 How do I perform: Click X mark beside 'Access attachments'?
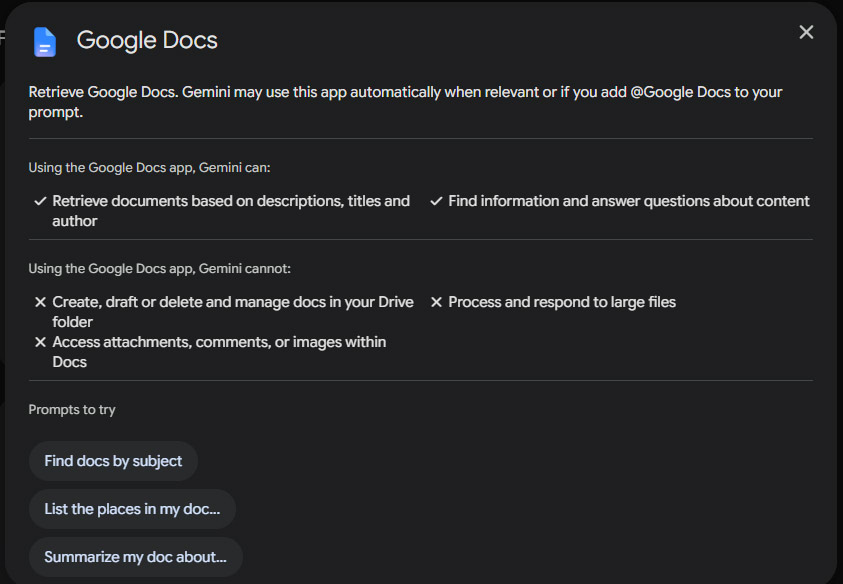point(40,342)
